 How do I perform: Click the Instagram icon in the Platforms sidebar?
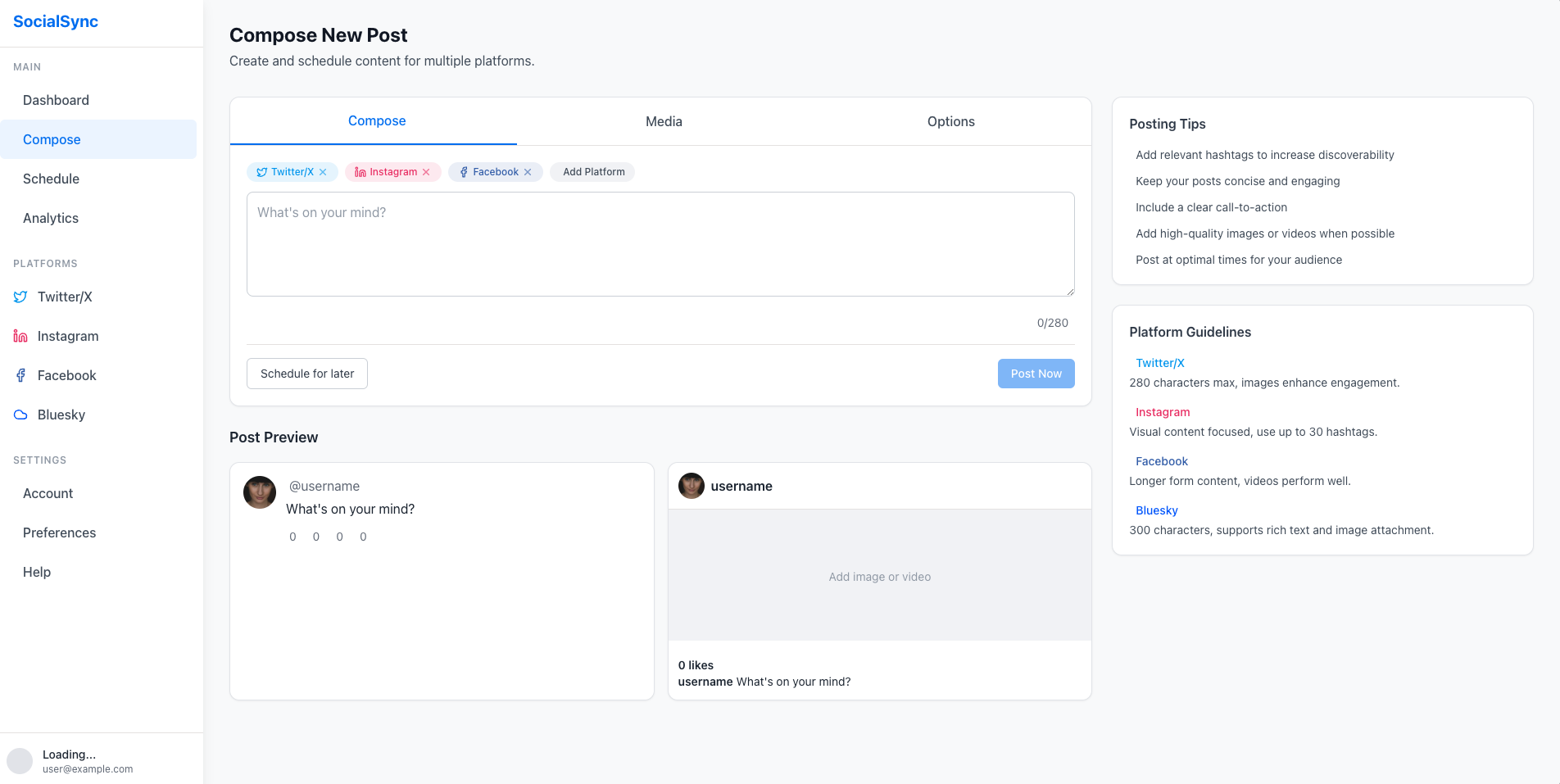(20, 336)
